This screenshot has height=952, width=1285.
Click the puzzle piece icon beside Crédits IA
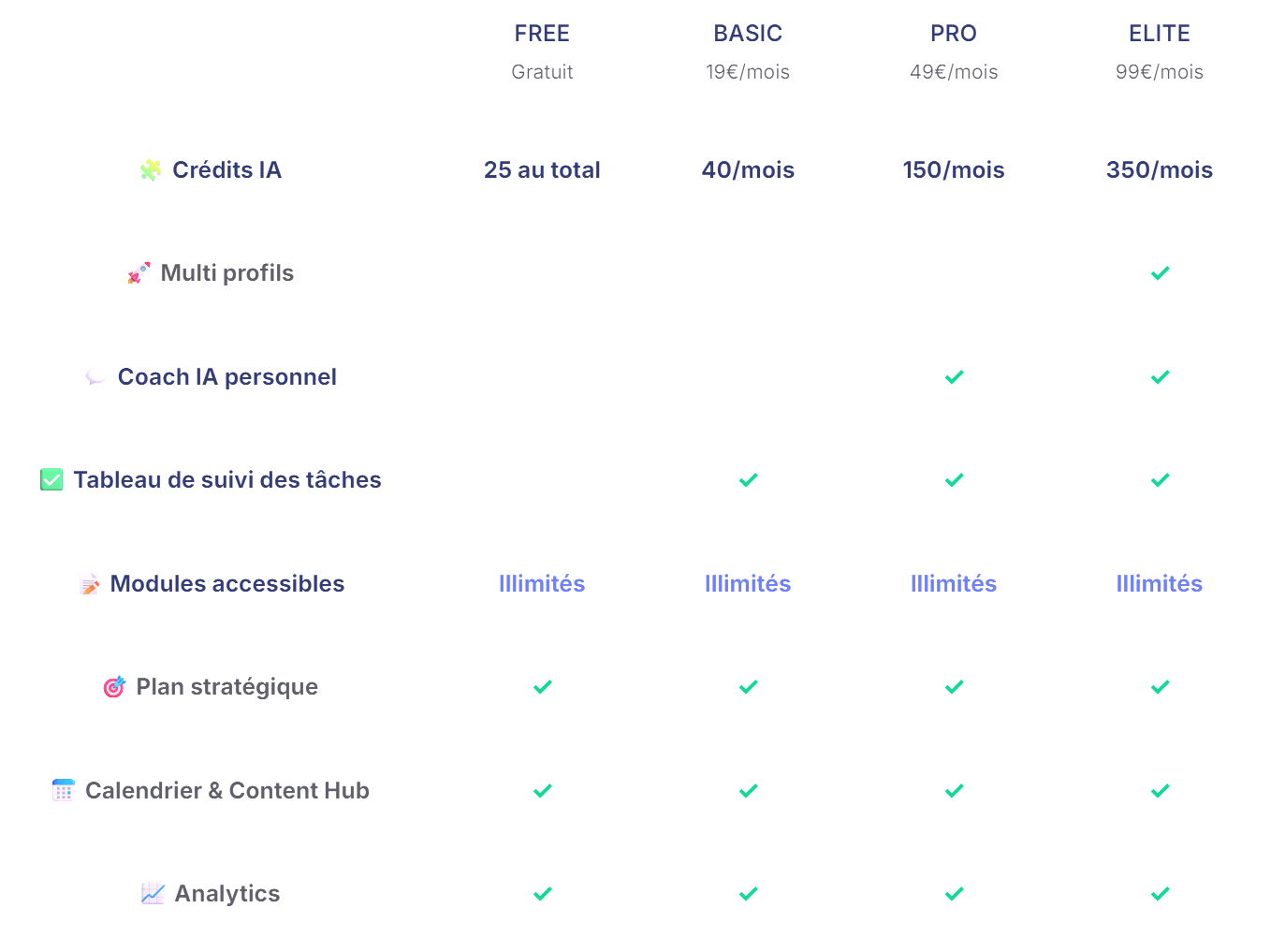click(x=150, y=170)
